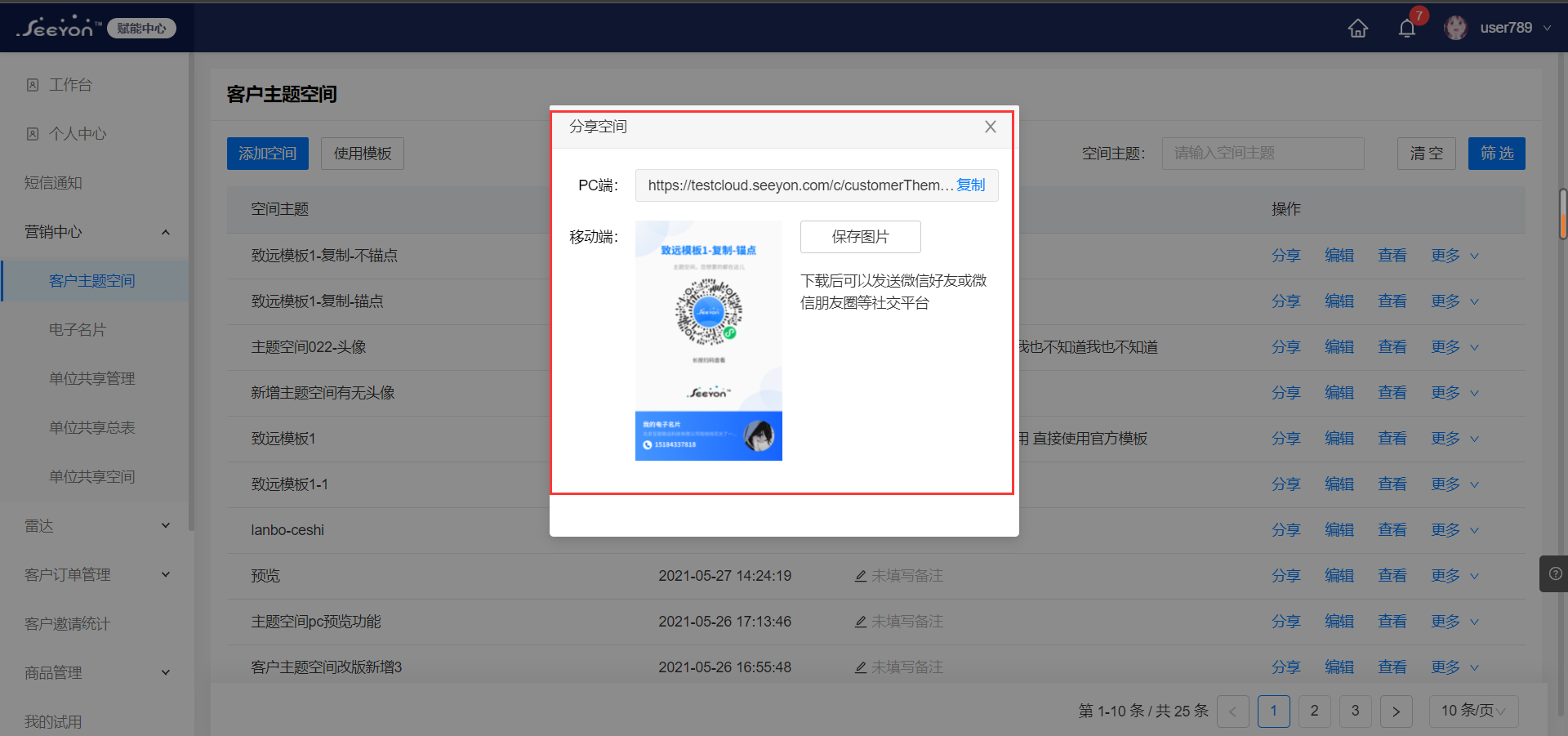
Task: Edit remark pencil for 客户主题空间改版新增3
Action: (x=861, y=667)
